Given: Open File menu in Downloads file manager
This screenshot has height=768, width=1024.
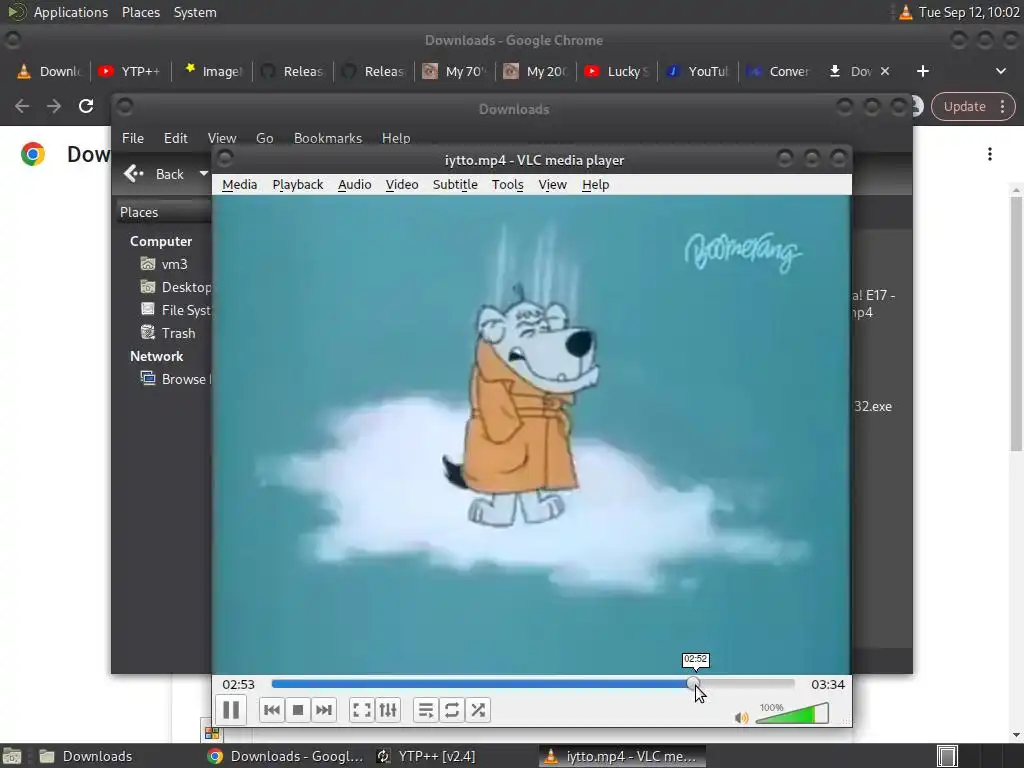Looking at the screenshot, I should point(133,138).
